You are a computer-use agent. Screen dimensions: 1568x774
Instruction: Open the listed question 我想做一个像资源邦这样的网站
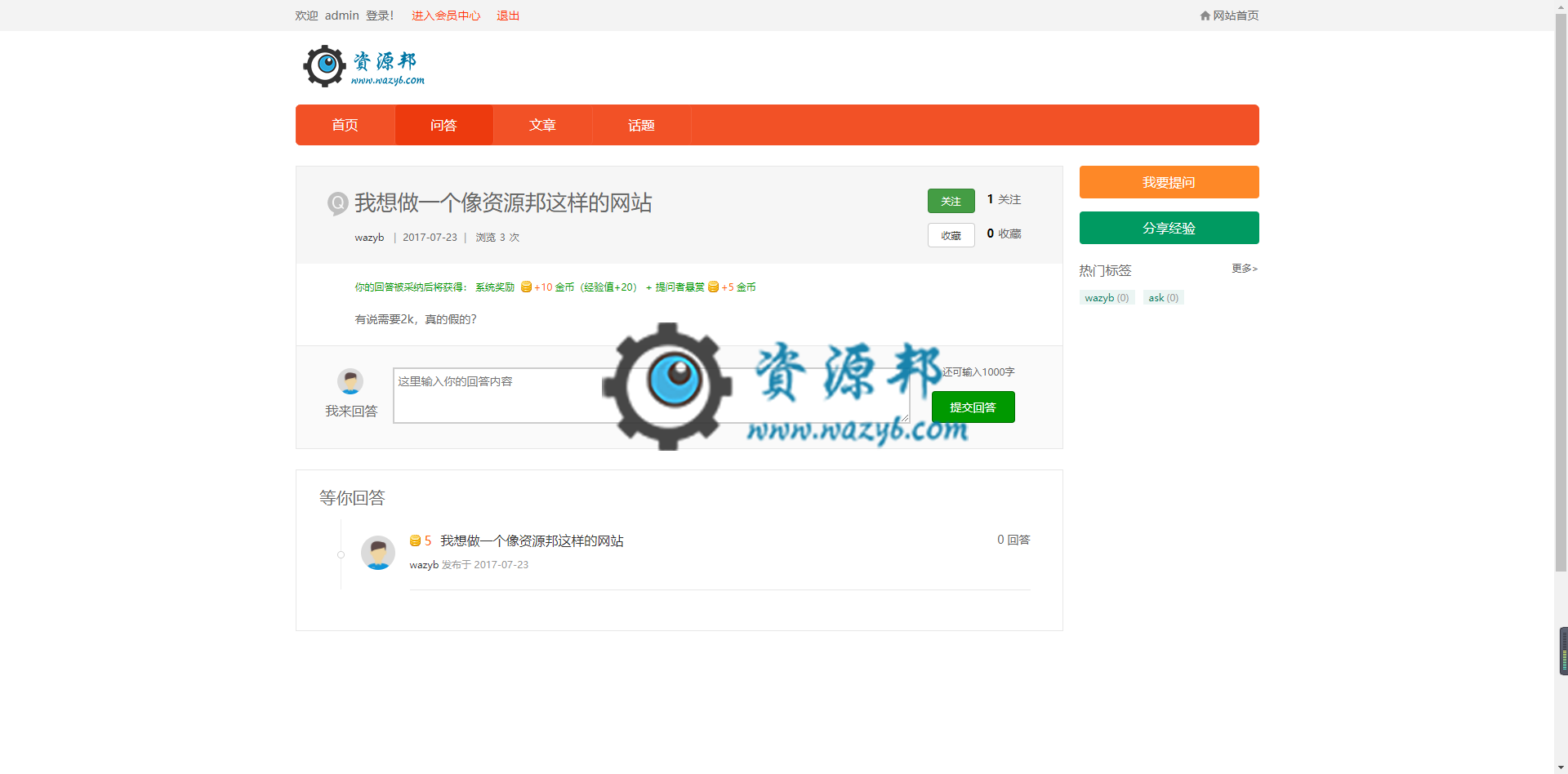pos(532,540)
